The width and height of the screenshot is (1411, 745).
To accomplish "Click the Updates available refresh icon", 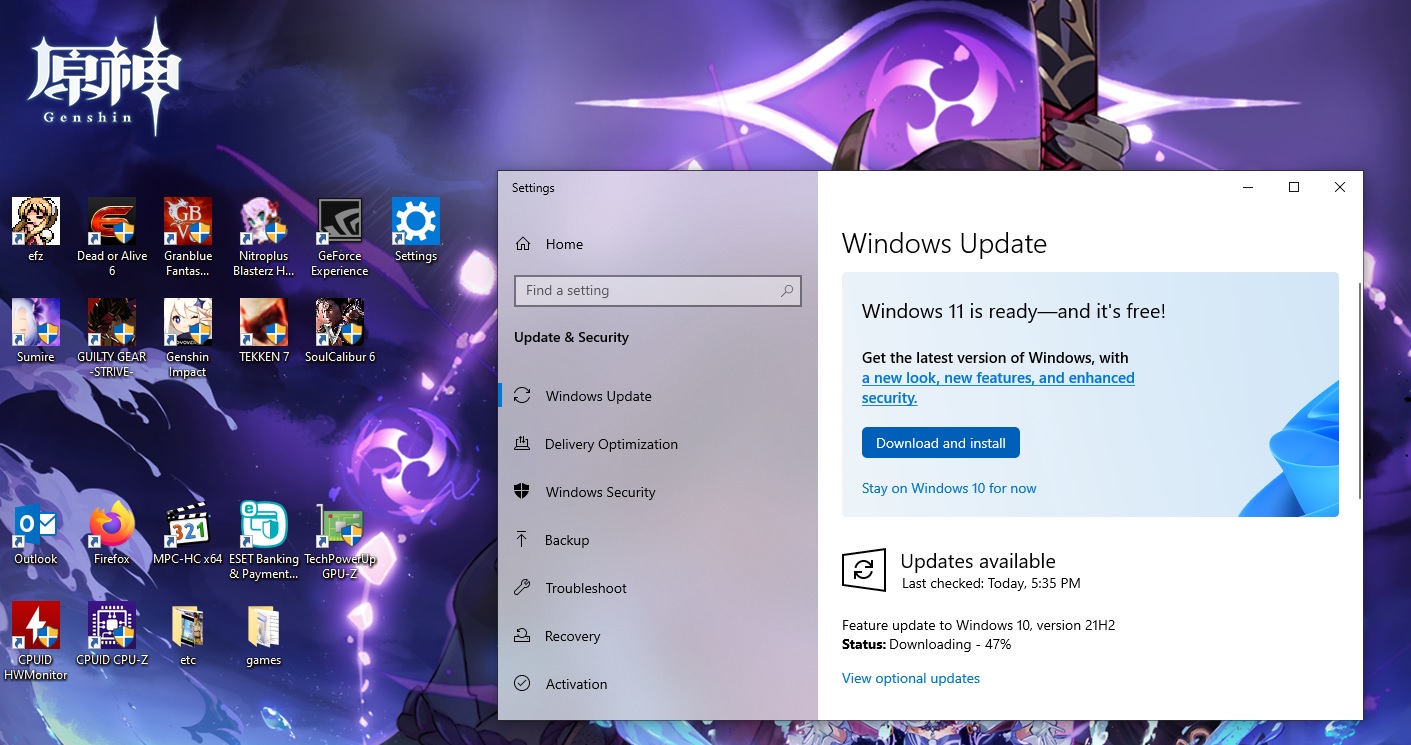I will [x=864, y=571].
